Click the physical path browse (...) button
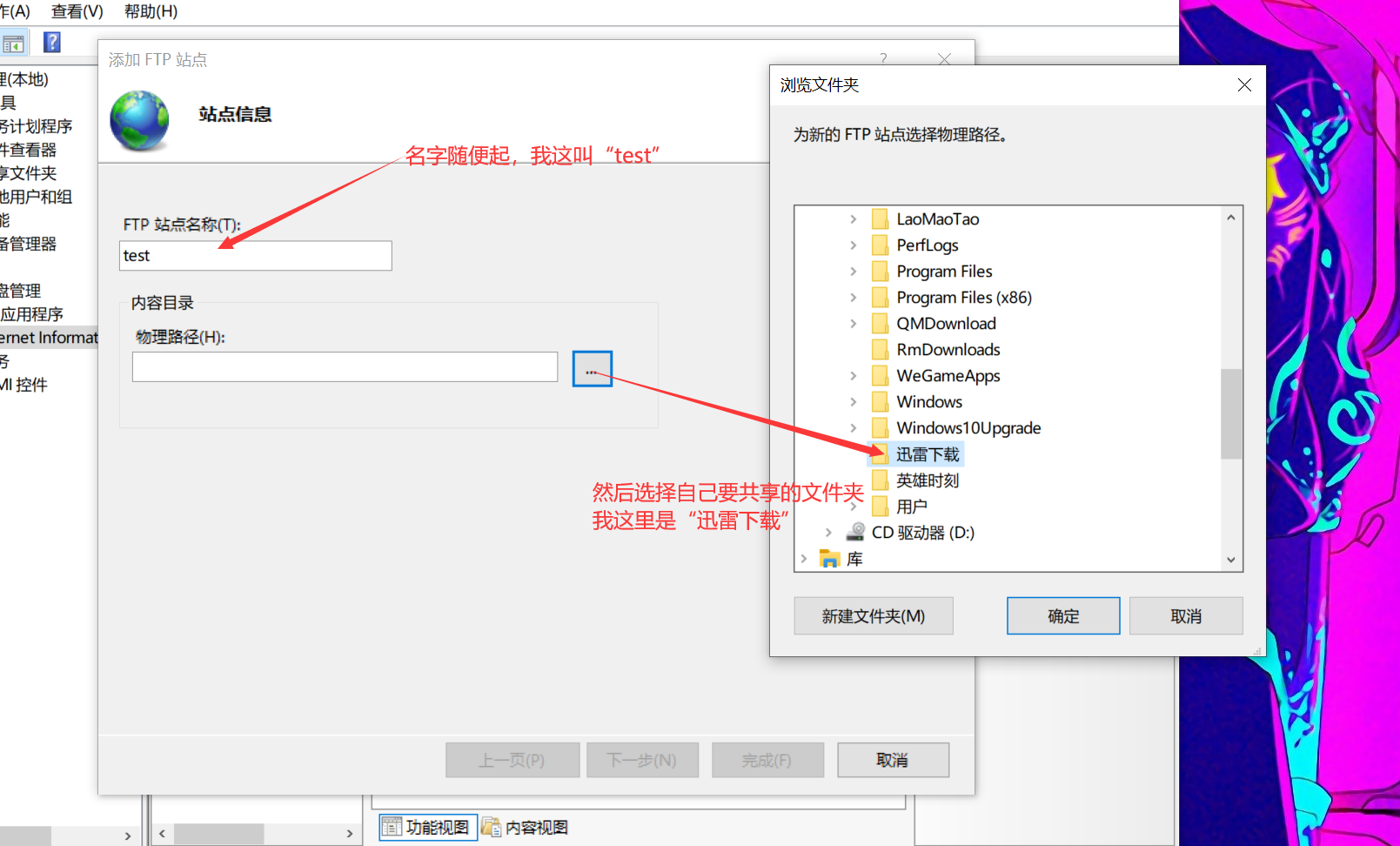1400x846 pixels. 593,369
